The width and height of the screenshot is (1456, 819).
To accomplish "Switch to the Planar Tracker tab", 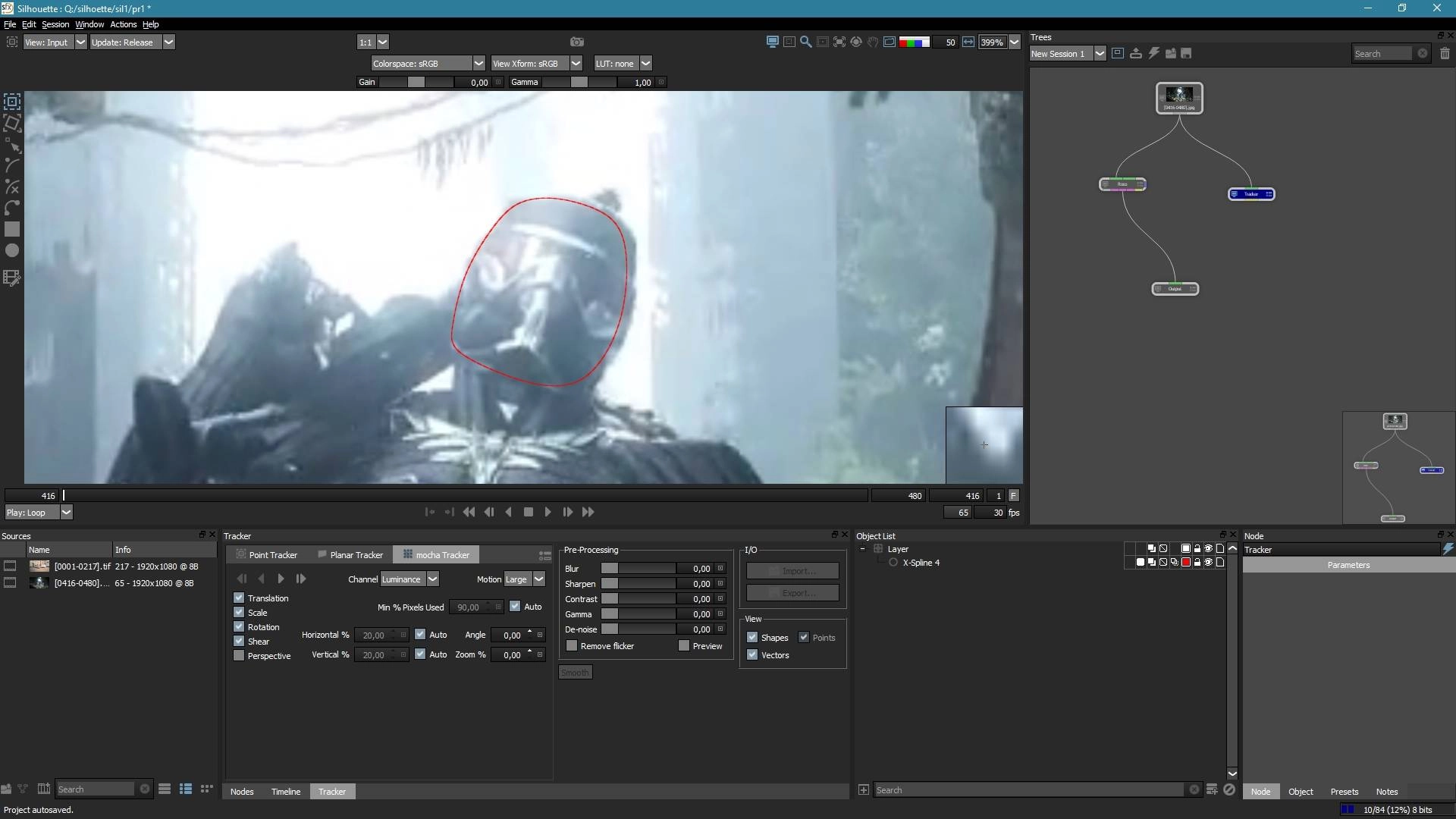I will pos(350,555).
